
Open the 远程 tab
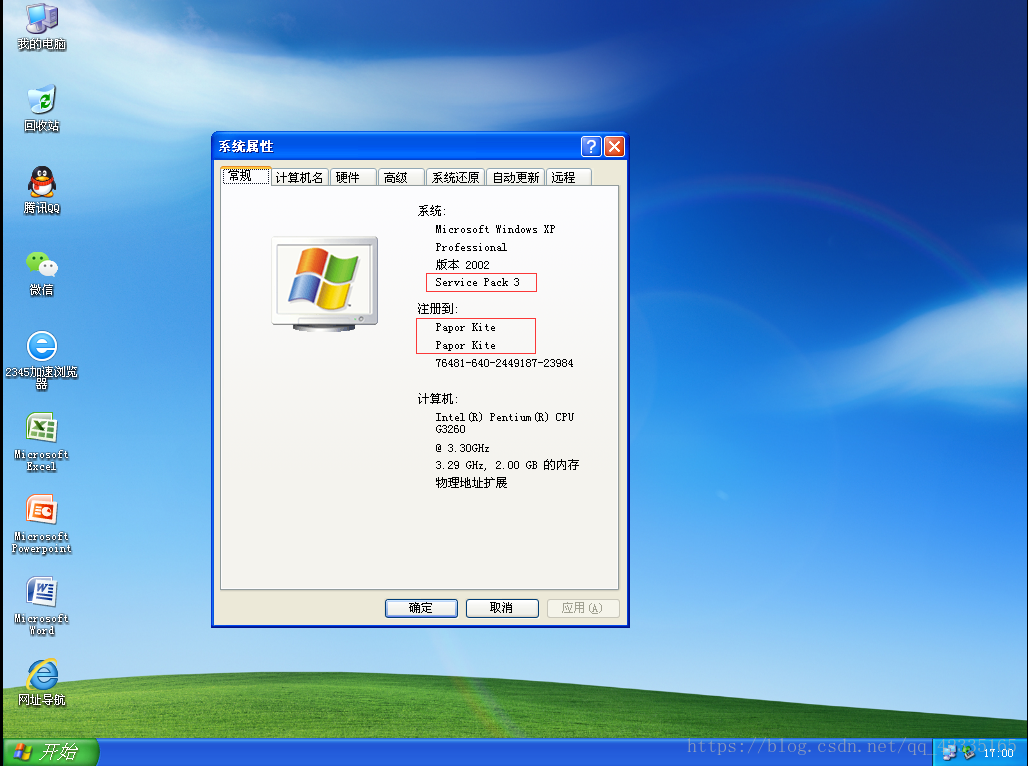click(564, 177)
